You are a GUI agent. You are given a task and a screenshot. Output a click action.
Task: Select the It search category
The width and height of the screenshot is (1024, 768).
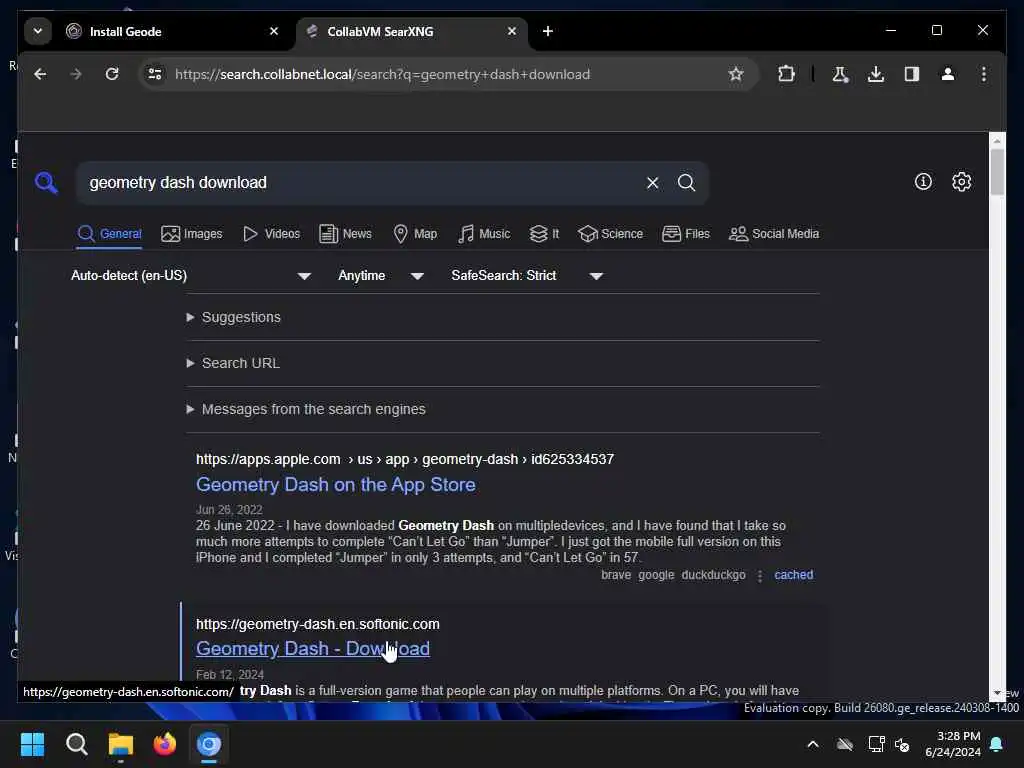[x=544, y=234]
